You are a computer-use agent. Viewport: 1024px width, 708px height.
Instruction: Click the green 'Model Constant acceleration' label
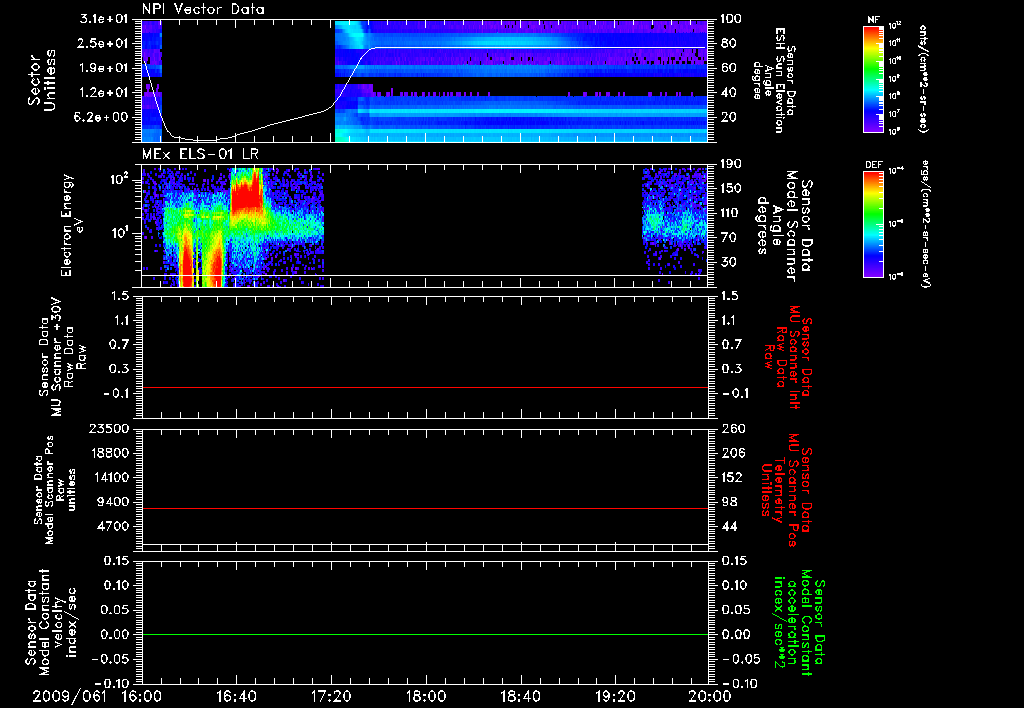(799, 623)
